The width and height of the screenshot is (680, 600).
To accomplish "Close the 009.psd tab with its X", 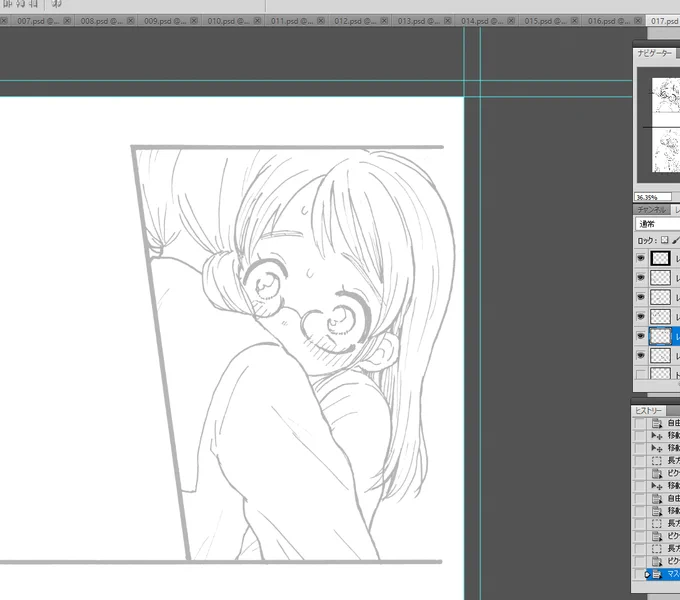I will coord(194,20).
